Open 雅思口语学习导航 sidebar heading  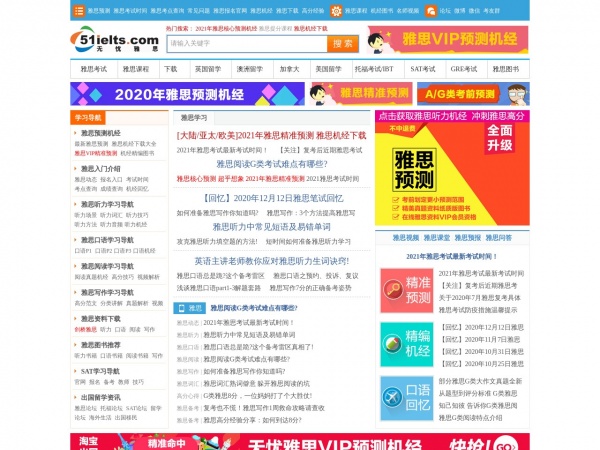click(107, 240)
